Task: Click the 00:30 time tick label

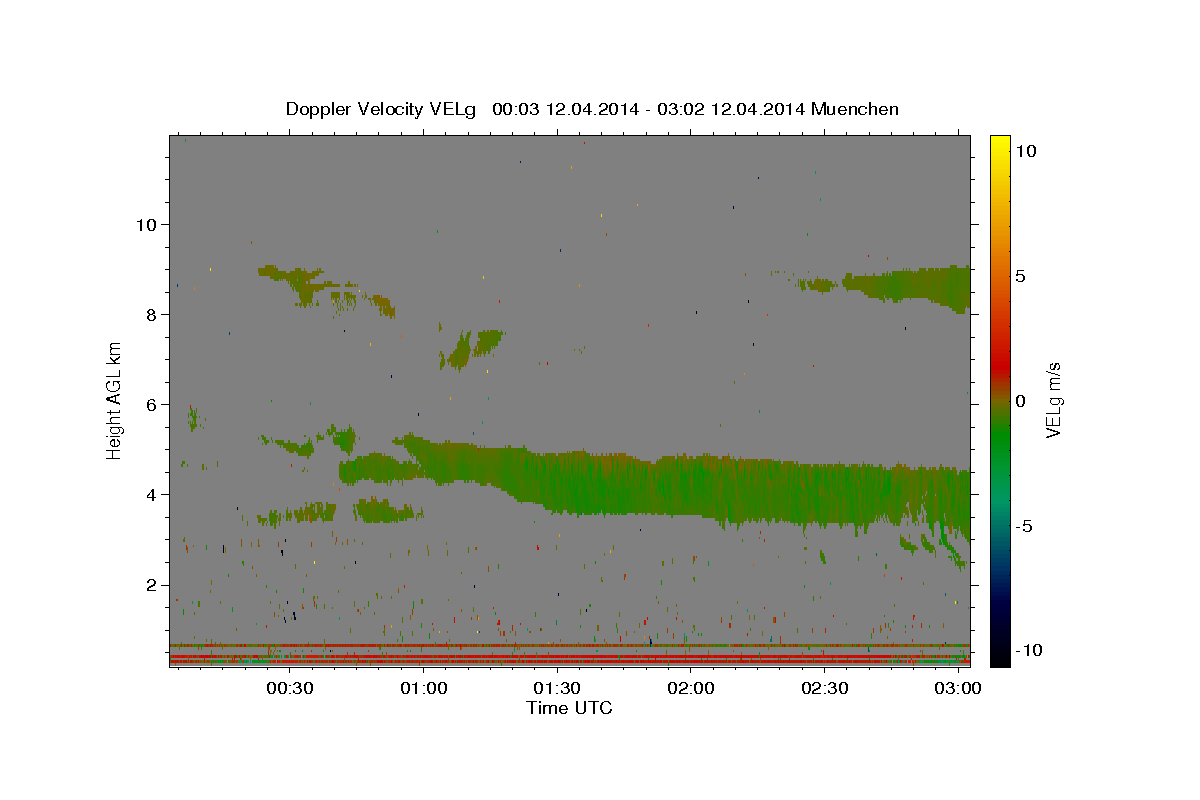Action: point(290,688)
